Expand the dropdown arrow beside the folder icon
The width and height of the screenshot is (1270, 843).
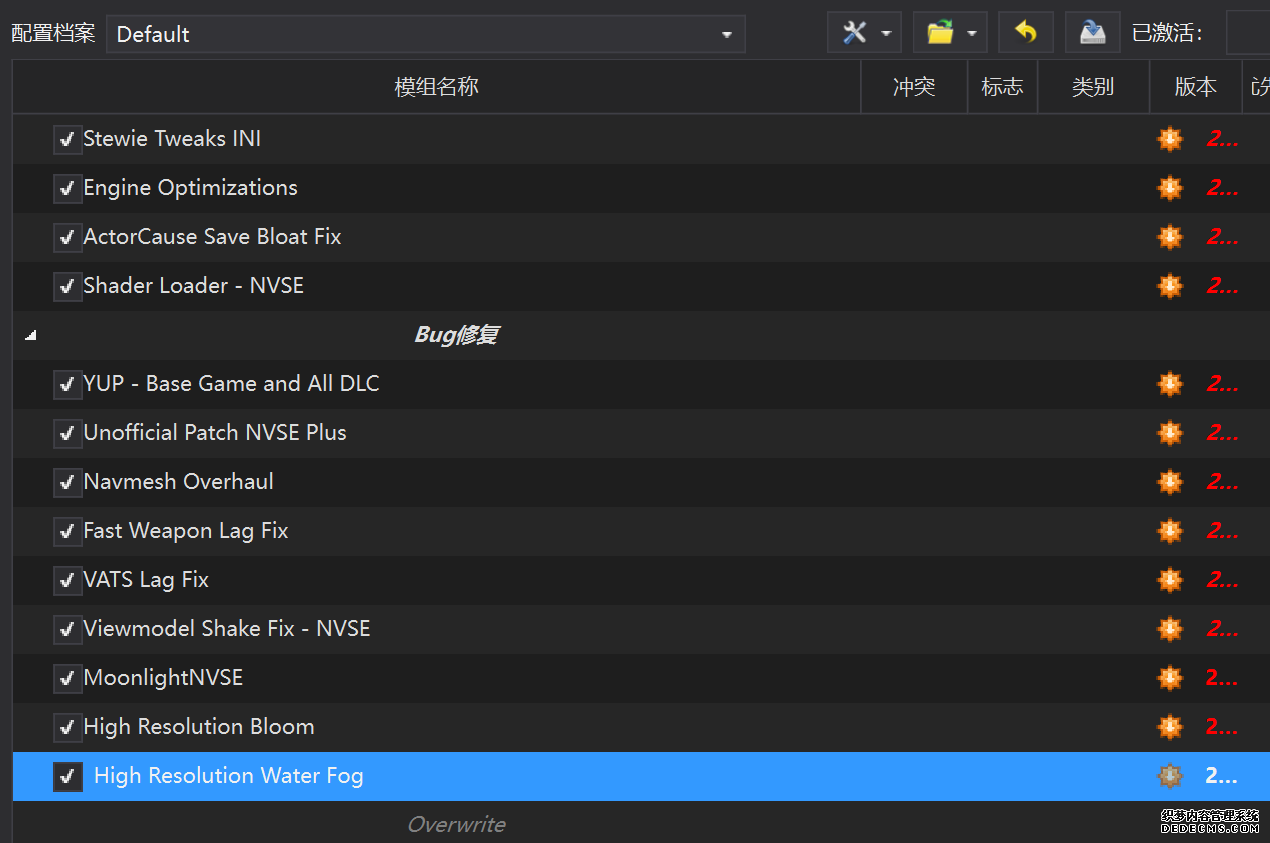[971, 34]
